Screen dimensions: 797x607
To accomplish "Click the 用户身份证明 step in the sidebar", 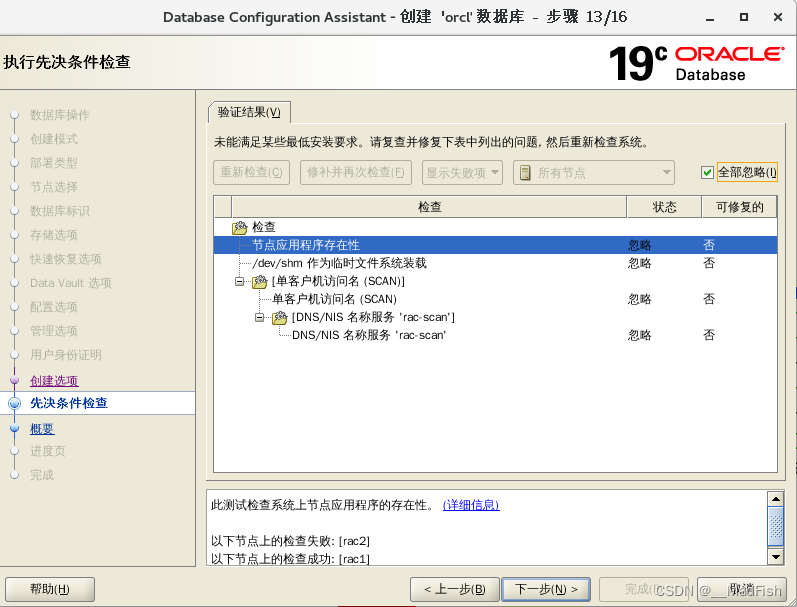I will [66, 355].
